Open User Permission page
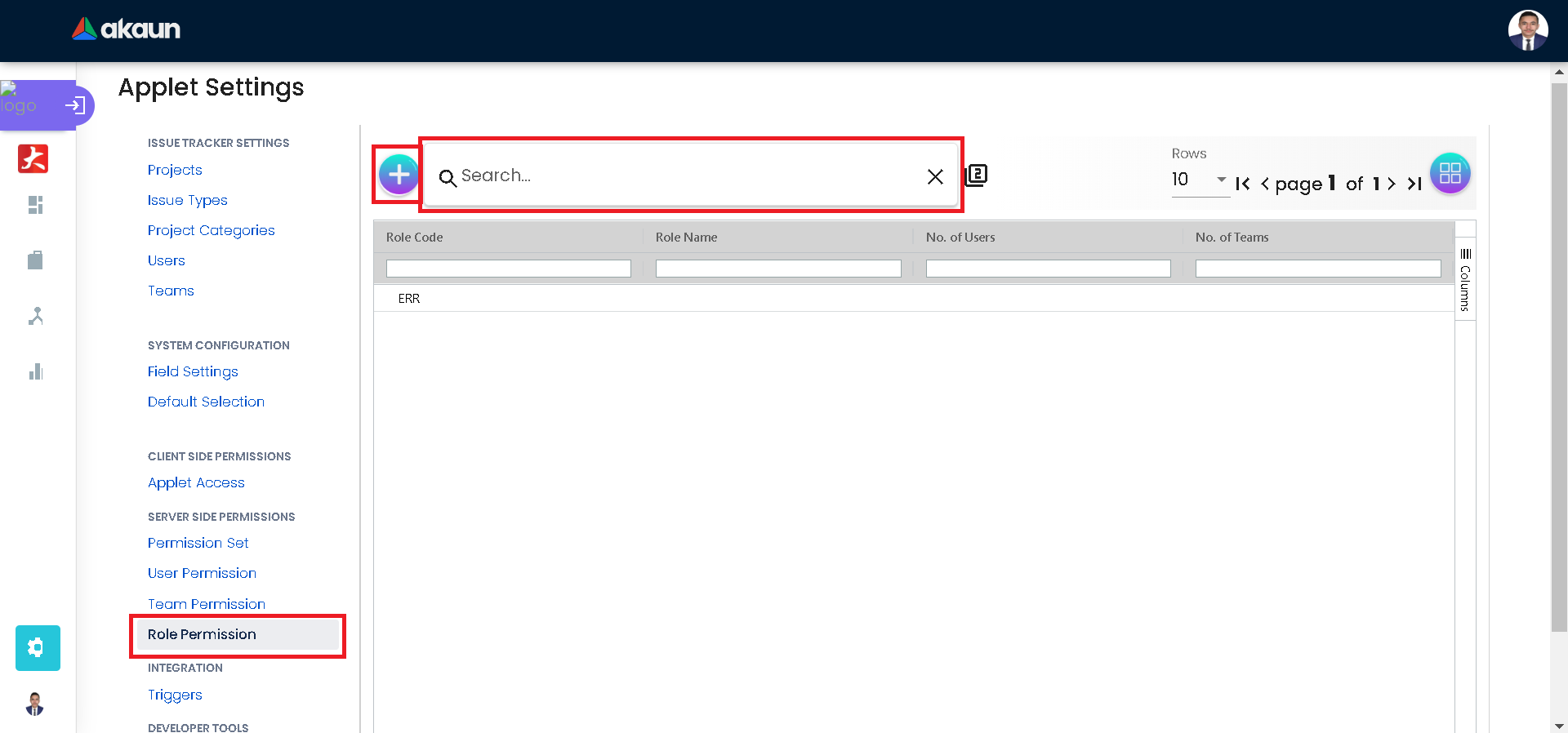 [x=202, y=573]
